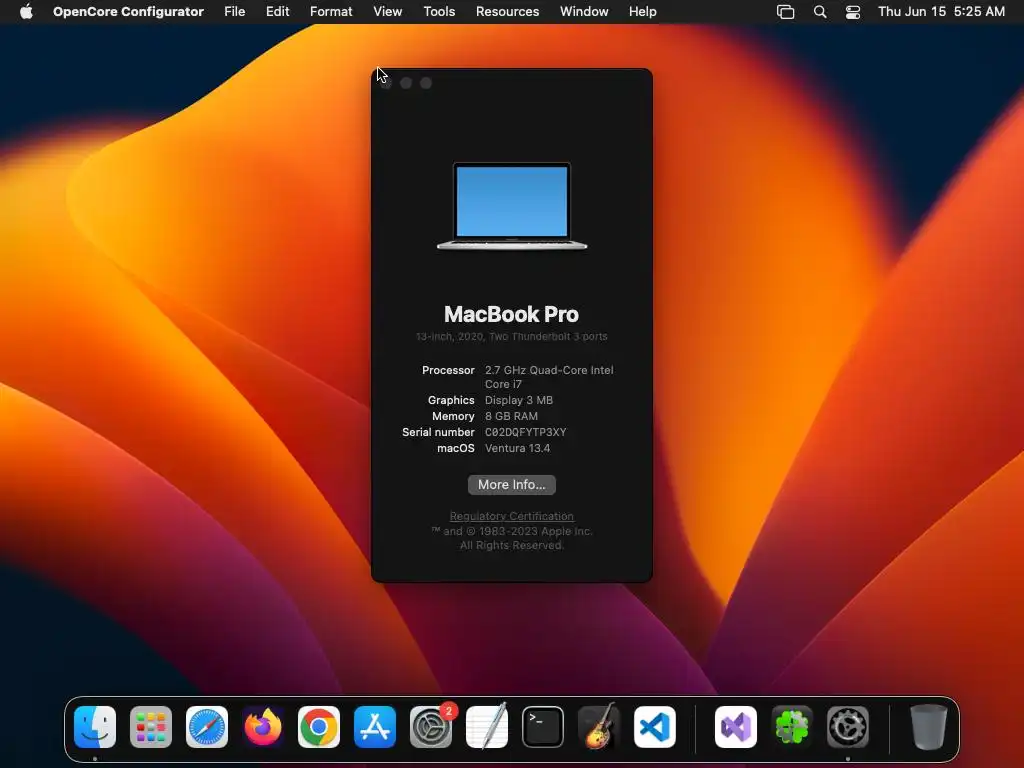The width and height of the screenshot is (1024, 768).
Task: Select serial number C02DQFYTP3XY text
Action: (526, 432)
